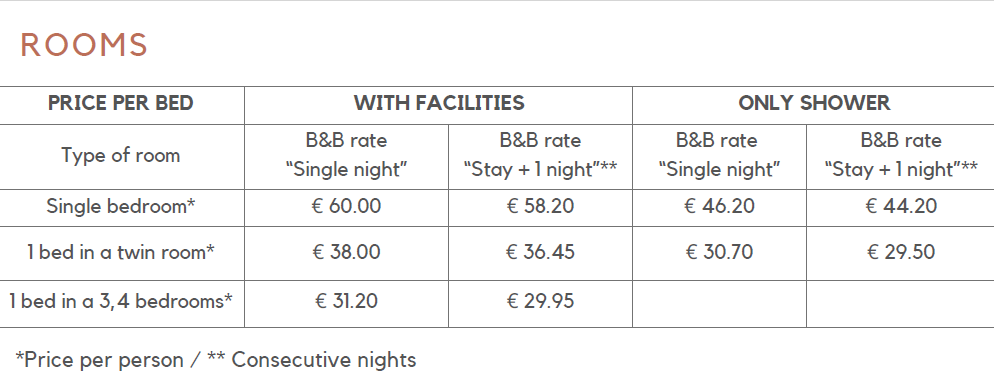Select the € 46.20 price cell
994x378 pixels.
(720, 206)
